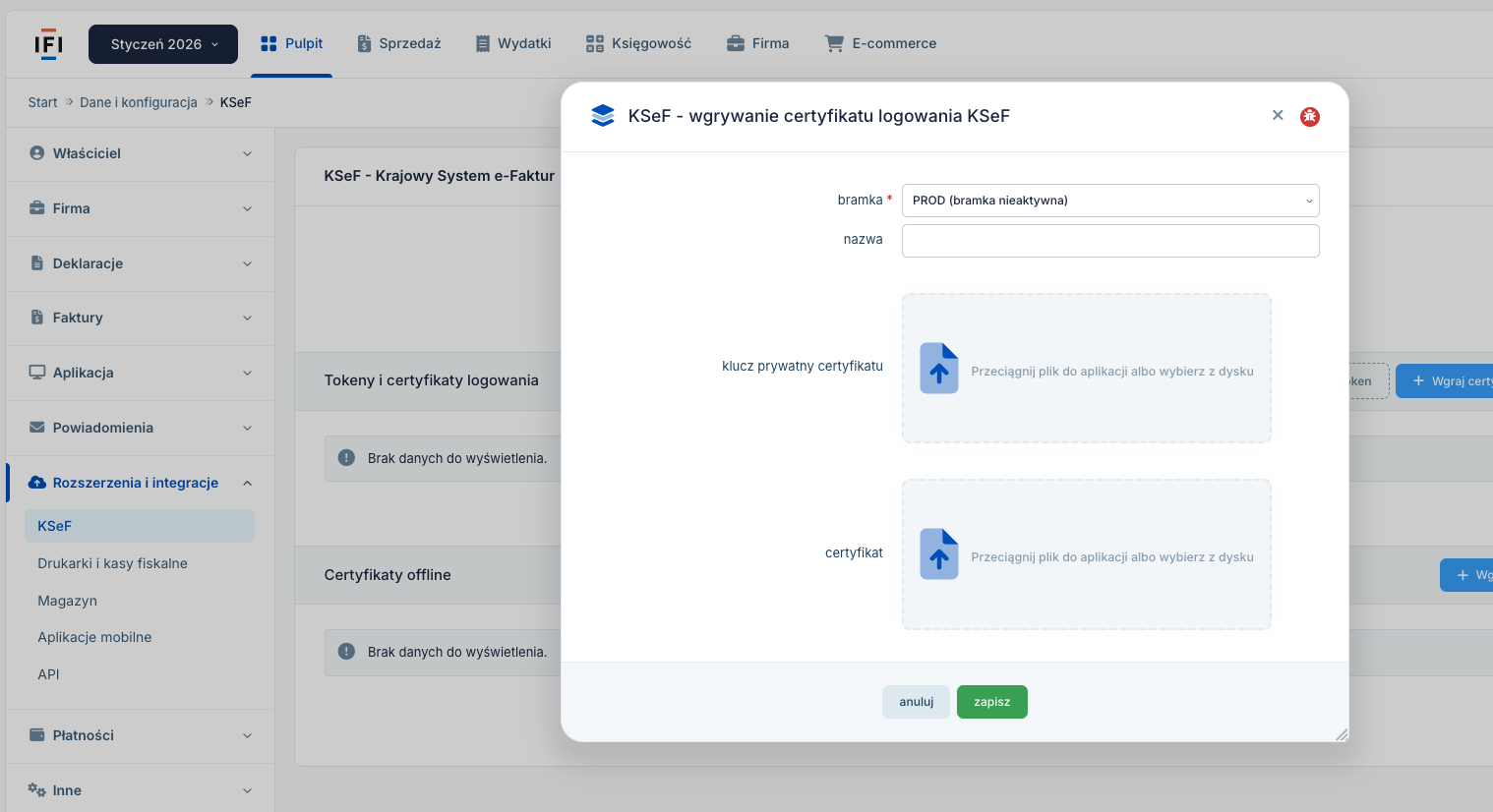Click upload icon in certyfikat dropzone
This screenshot has height=812, width=1493.
click(x=938, y=554)
